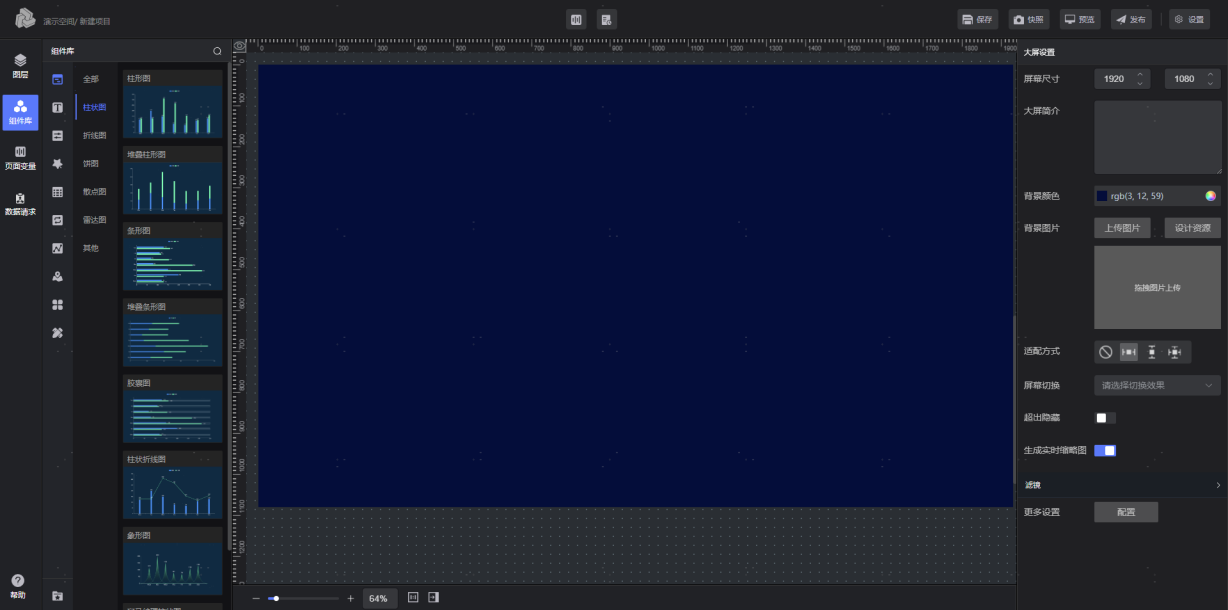Open the 页面变量 page variables panel

click(x=20, y=157)
